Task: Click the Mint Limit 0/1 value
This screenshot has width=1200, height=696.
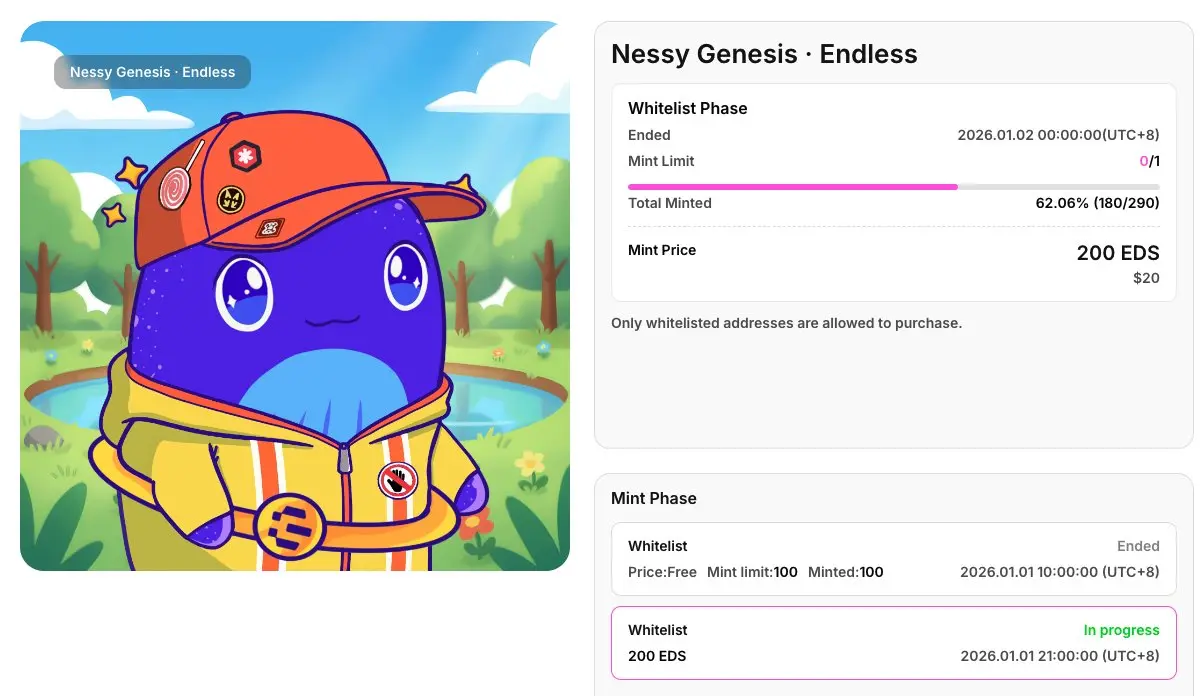Action: 1149,161
